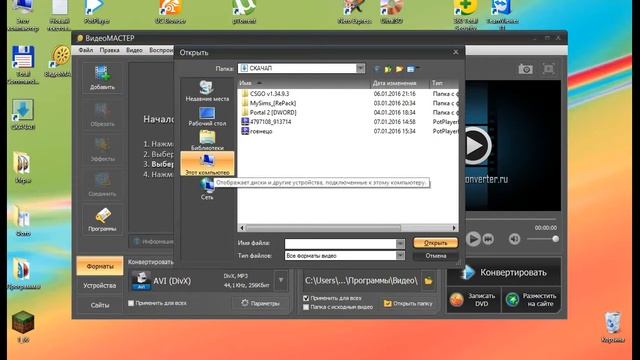Open Рабочий стол location in dialog

coord(207,116)
